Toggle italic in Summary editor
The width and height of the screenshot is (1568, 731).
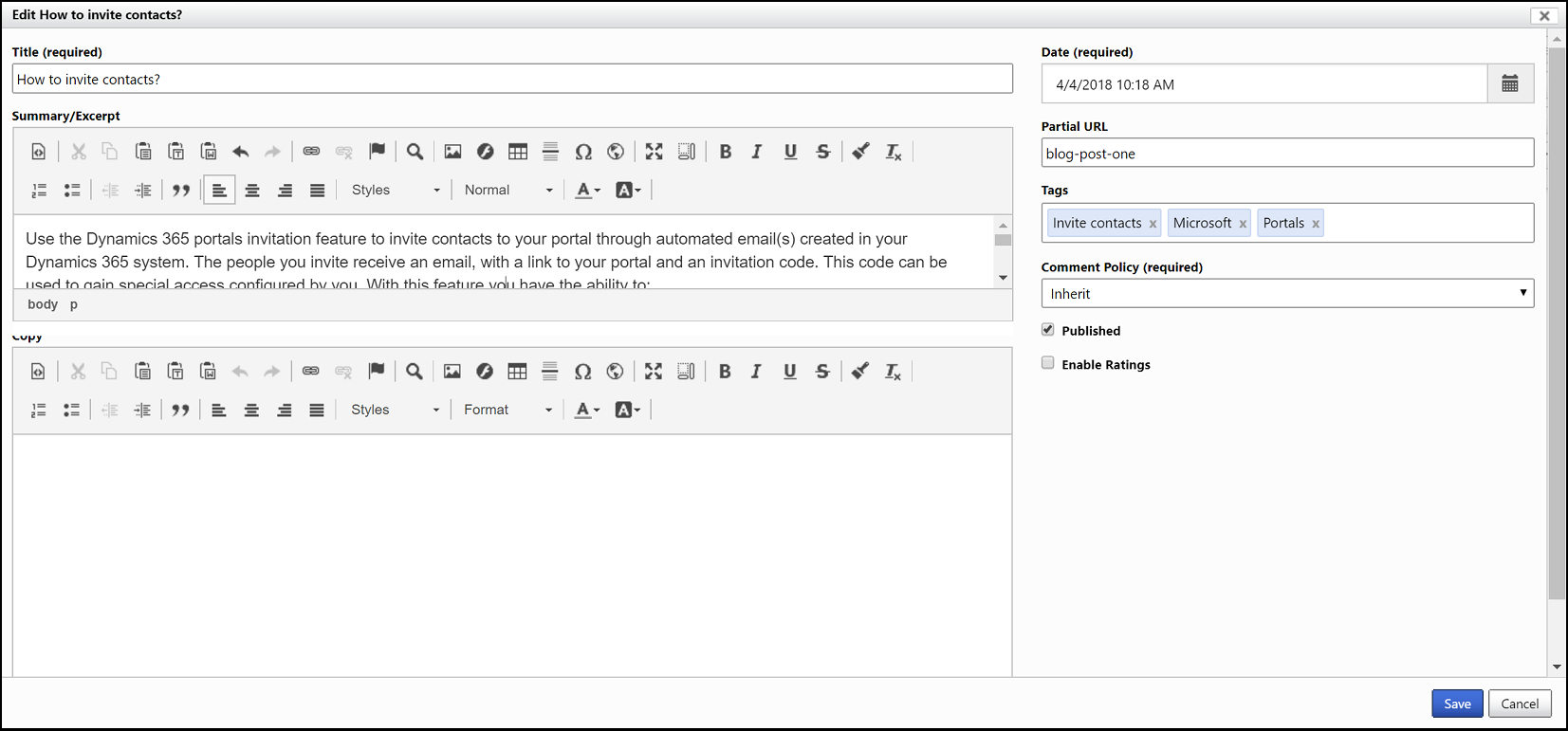click(x=757, y=152)
